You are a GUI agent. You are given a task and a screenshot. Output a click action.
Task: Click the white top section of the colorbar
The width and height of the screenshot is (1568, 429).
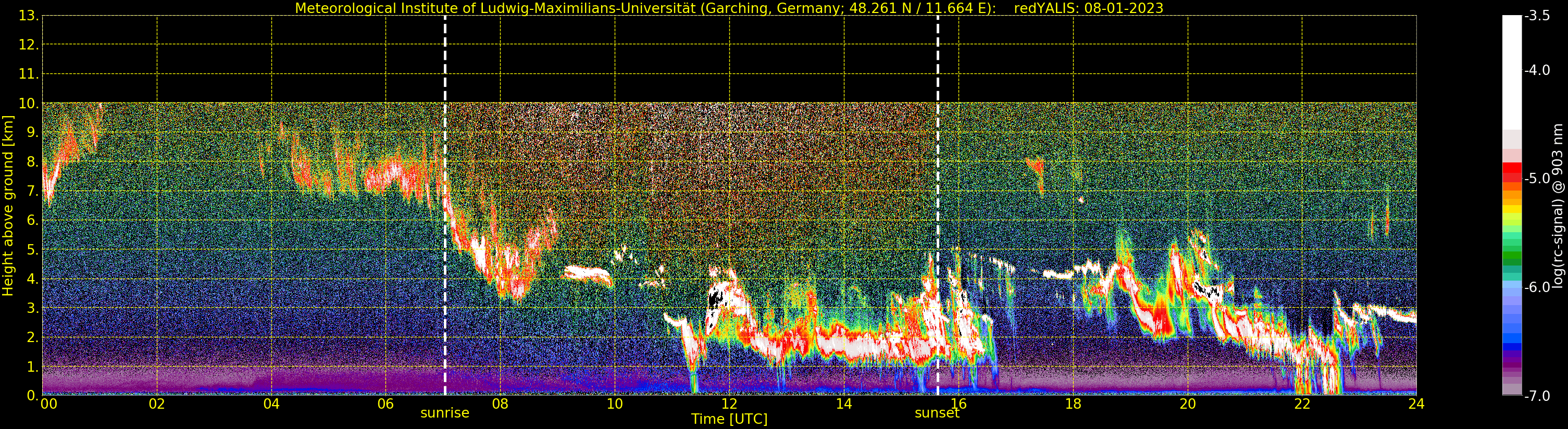(x=1511, y=72)
